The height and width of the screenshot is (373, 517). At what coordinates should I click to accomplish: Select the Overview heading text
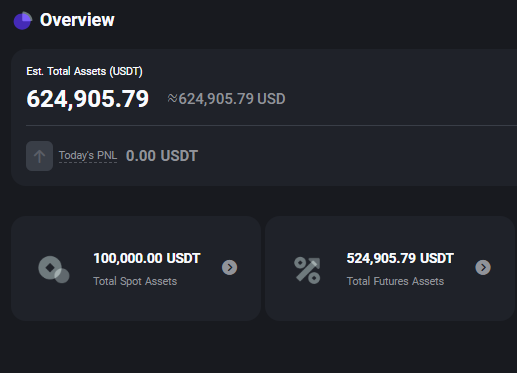click(77, 20)
